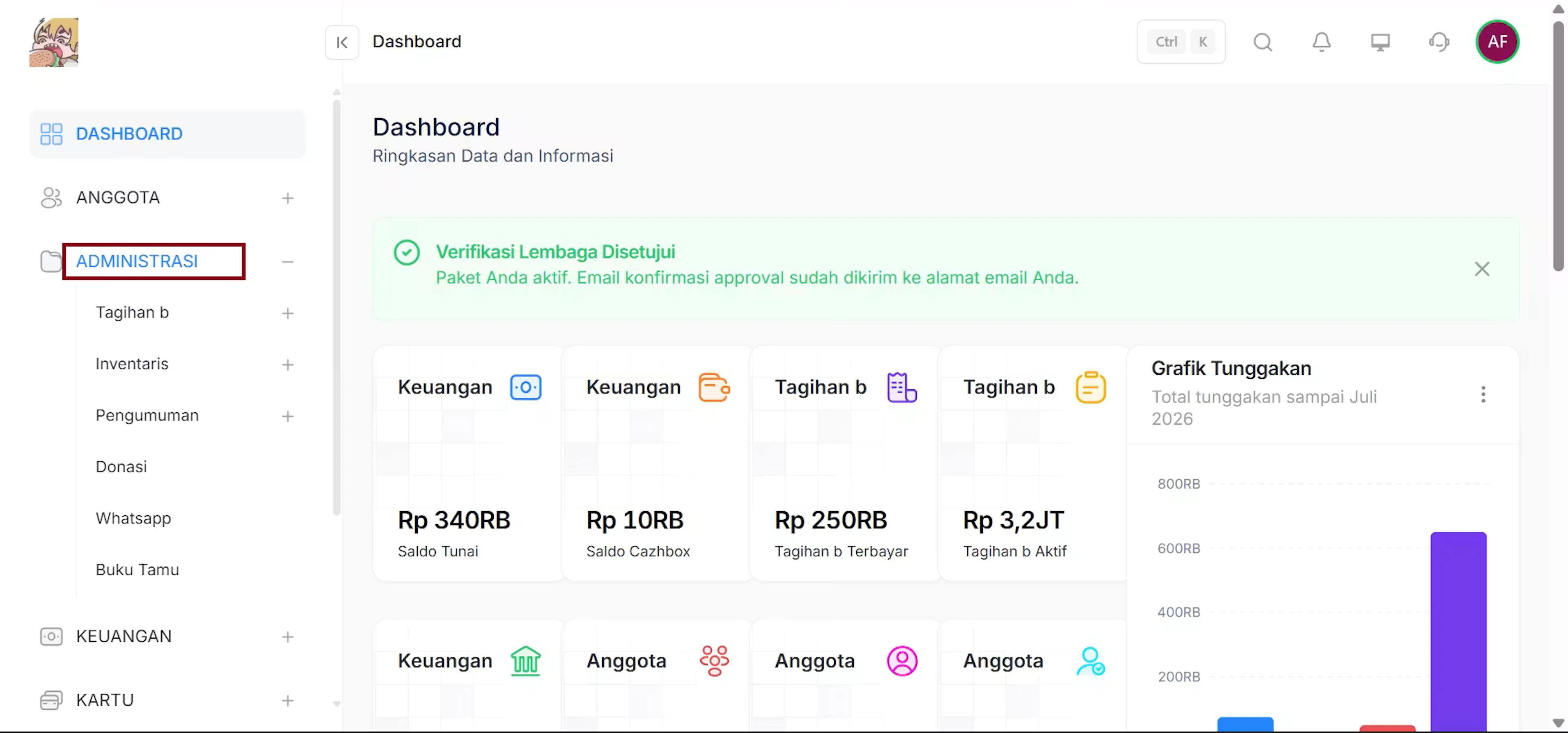Open the Buku Tamu submenu item
This screenshot has width=1568, height=733.
coord(138,570)
